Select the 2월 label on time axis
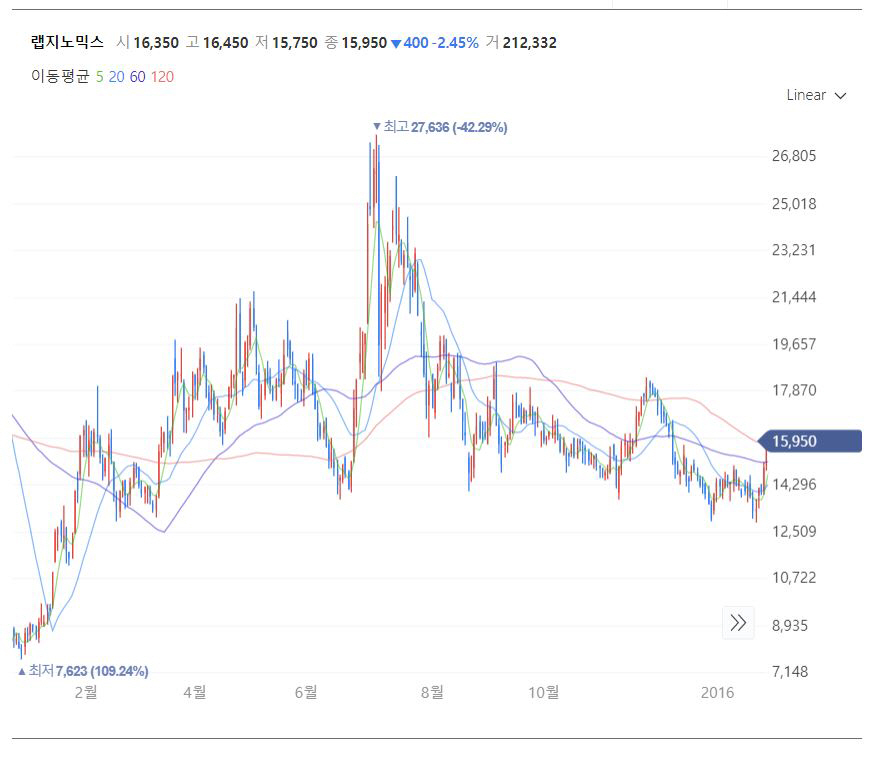The image size is (880, 764). click(86, 692)
